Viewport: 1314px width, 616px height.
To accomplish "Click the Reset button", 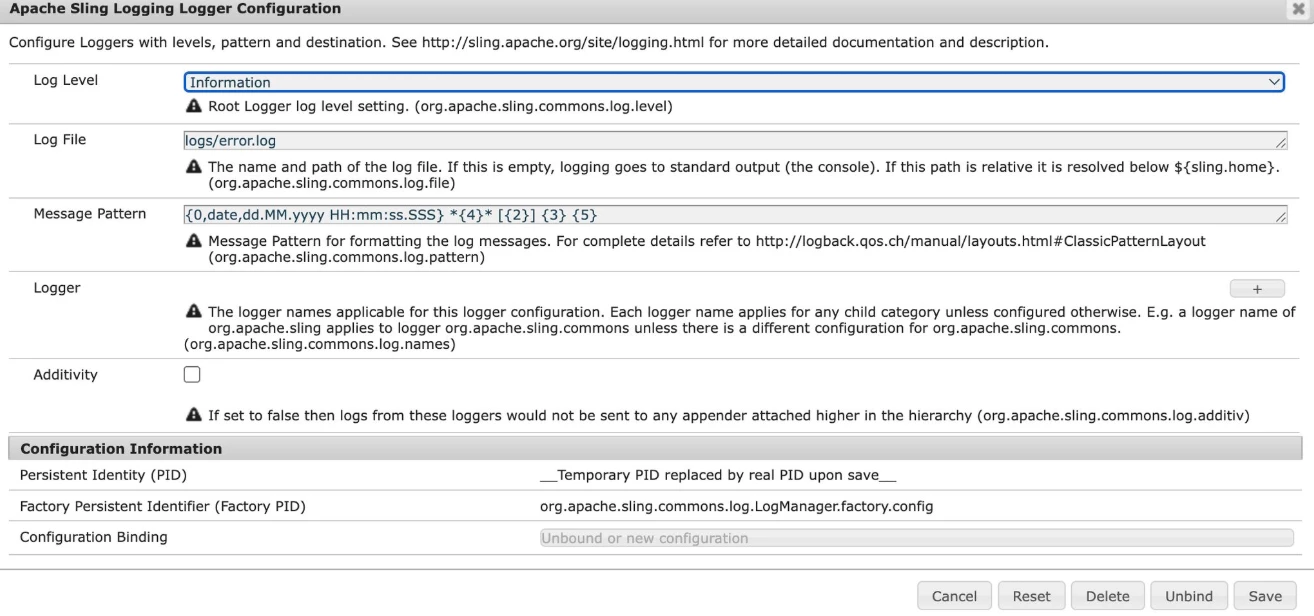I will pos(1031,596).
